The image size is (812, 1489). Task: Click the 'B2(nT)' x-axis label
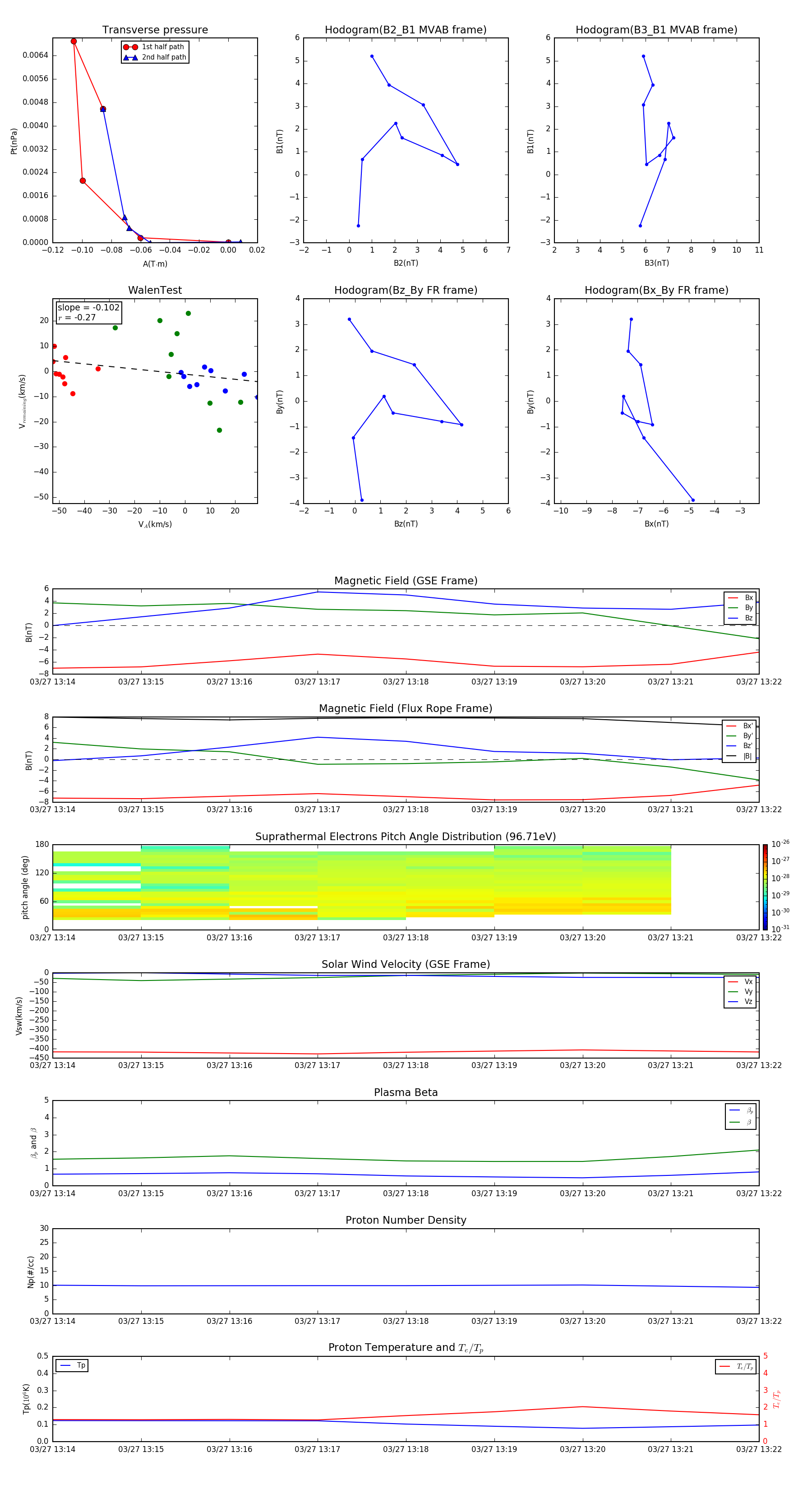point(406,263)
